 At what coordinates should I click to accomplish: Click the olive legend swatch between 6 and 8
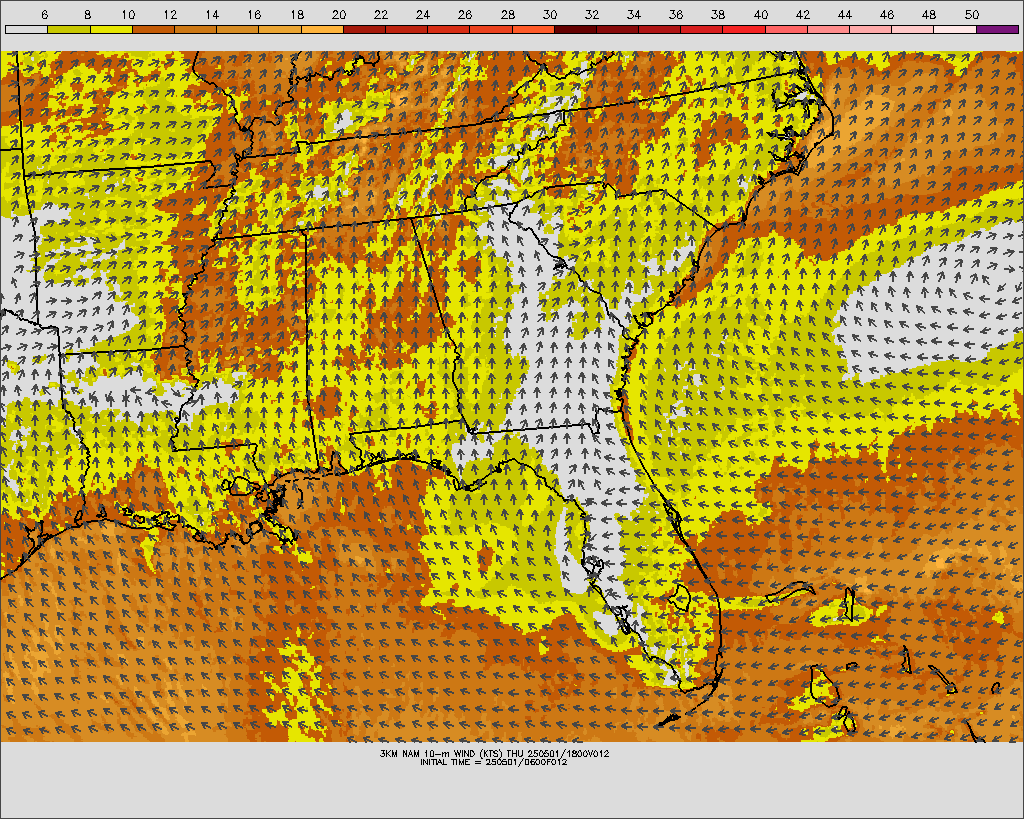[x=69, y=29]
